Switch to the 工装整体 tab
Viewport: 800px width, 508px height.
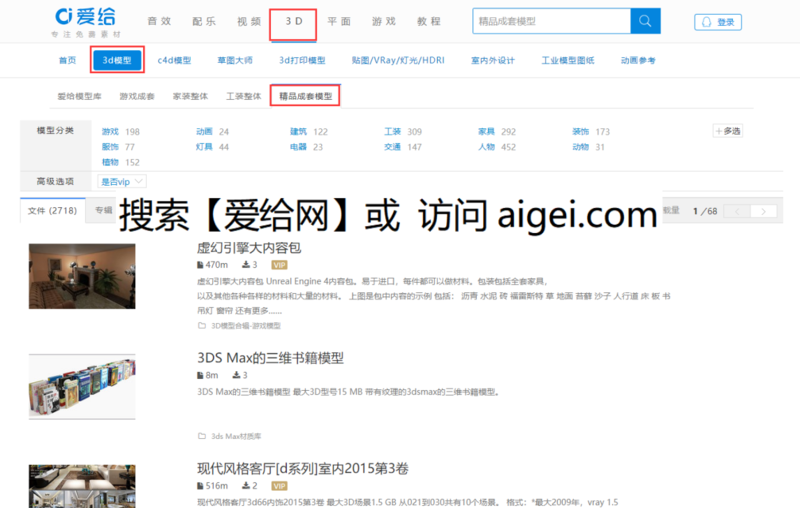243,96
